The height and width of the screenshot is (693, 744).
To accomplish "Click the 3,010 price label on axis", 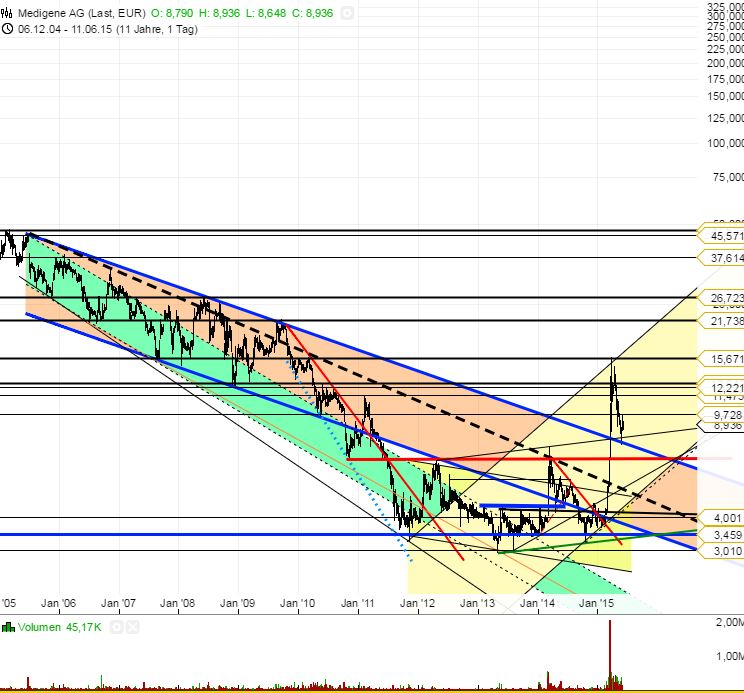I will click(x=726, y=551).
